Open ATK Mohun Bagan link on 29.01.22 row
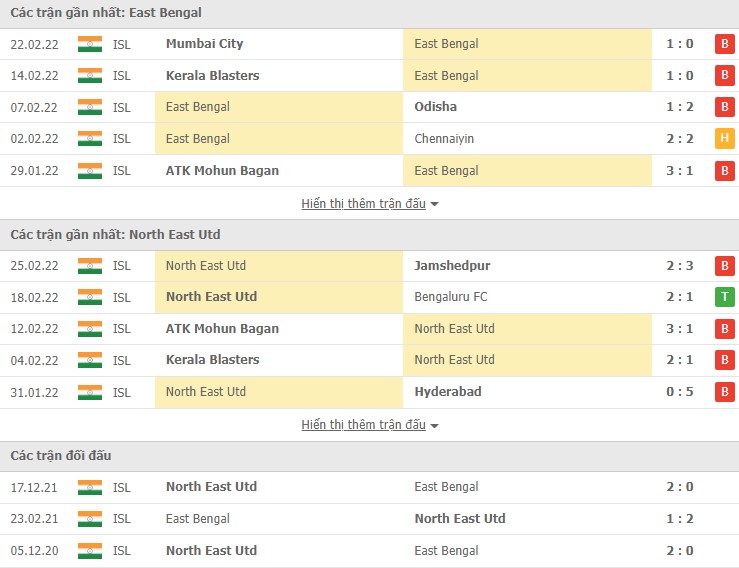This screenshot has height=568, width=739. pos(222,171)
